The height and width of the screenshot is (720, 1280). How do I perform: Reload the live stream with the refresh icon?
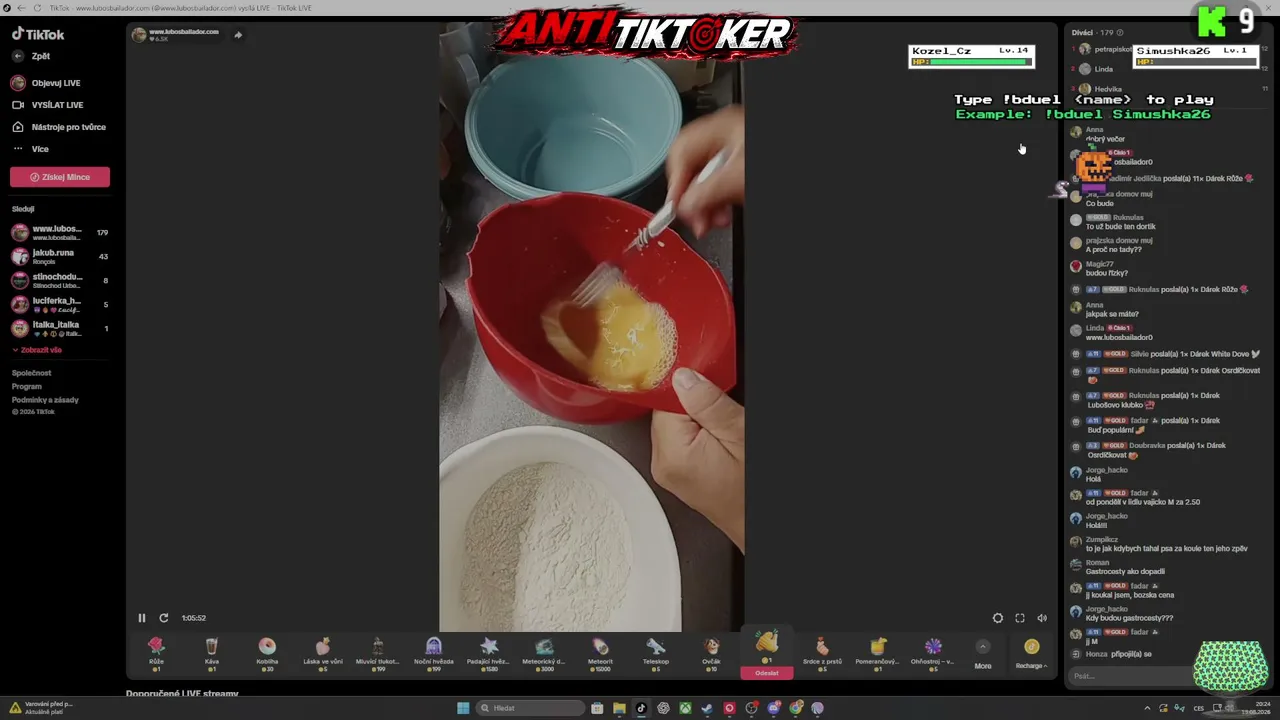click(x=164, y=618)
